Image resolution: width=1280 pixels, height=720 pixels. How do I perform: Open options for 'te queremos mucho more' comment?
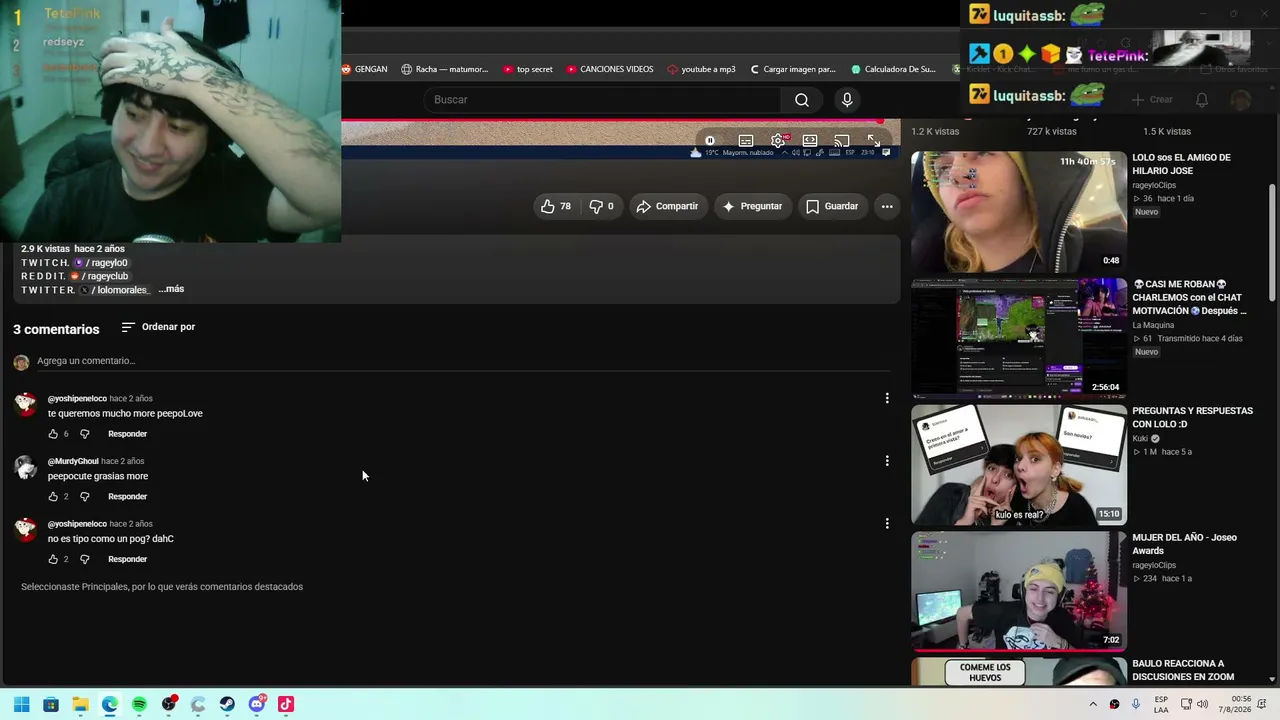click(x=887, y=398)
